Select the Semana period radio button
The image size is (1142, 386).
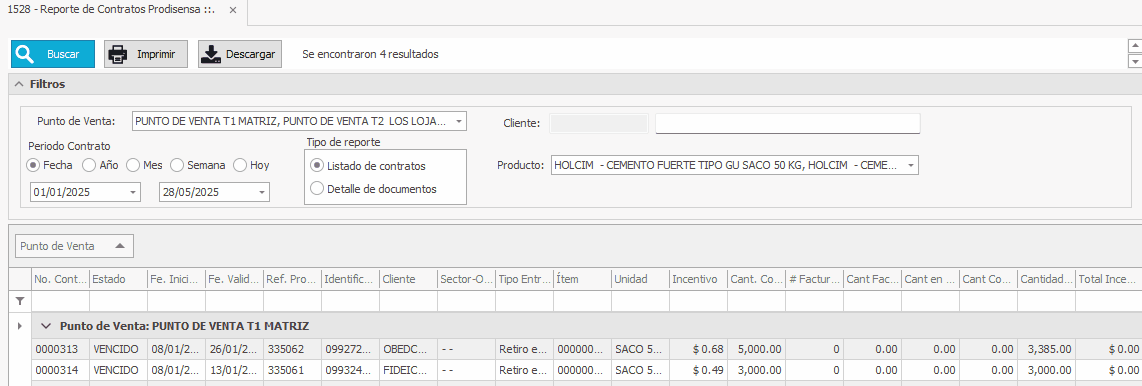[177, 165]
